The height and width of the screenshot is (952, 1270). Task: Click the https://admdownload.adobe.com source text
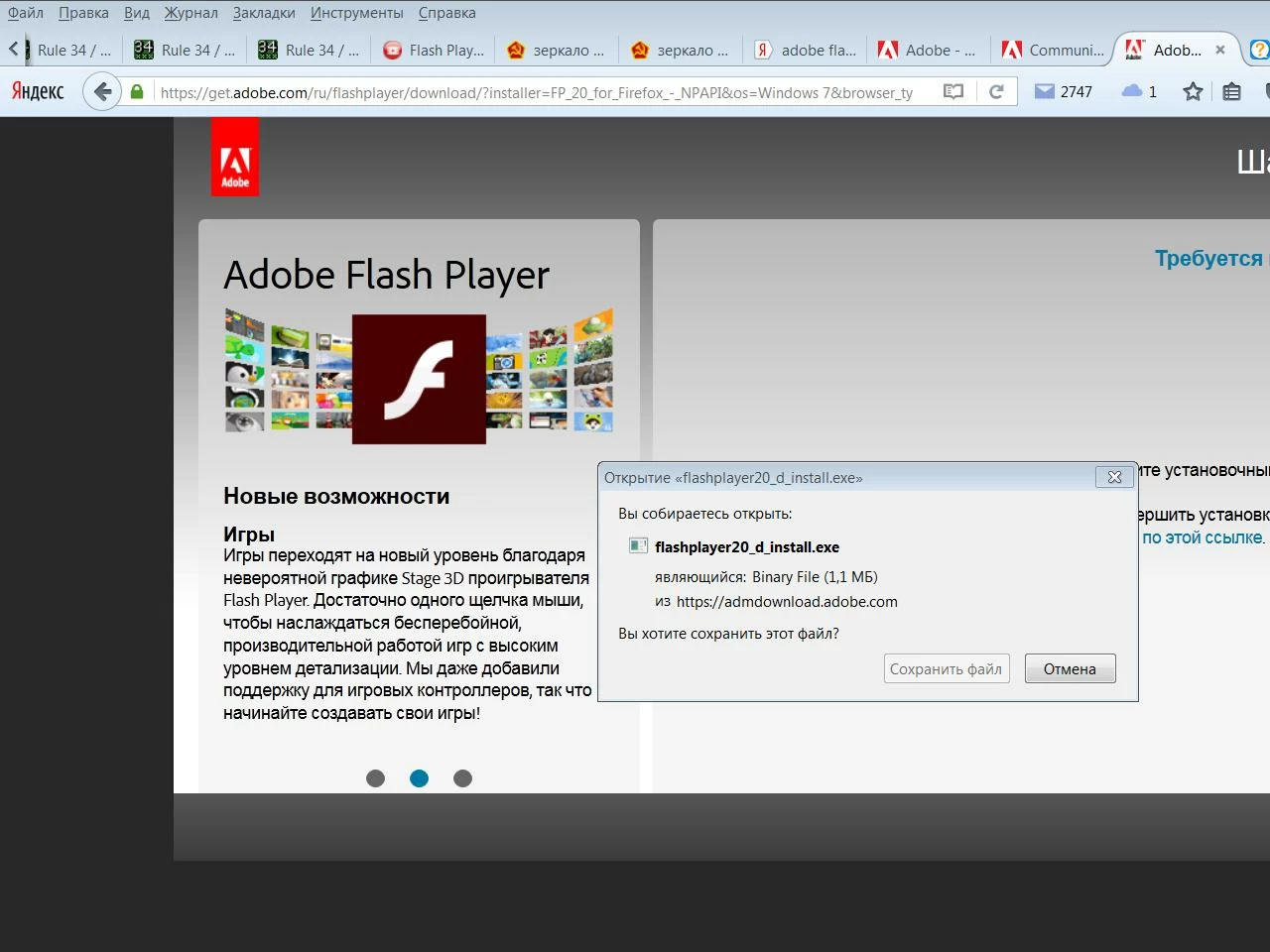pyautogui.click(x=787, y=601)
